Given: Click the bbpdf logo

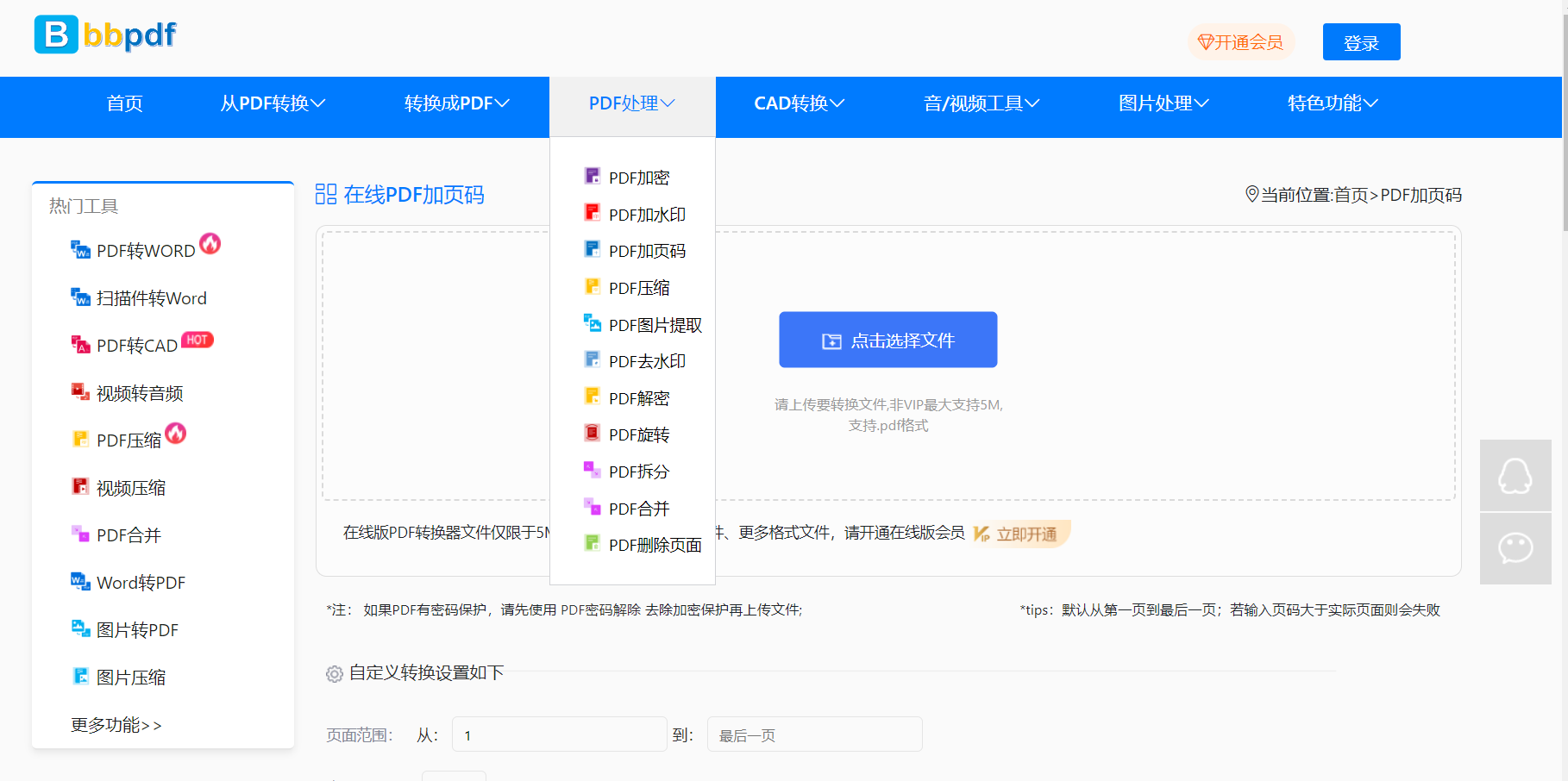Looking at the screenshot, I should click(105, 34).
